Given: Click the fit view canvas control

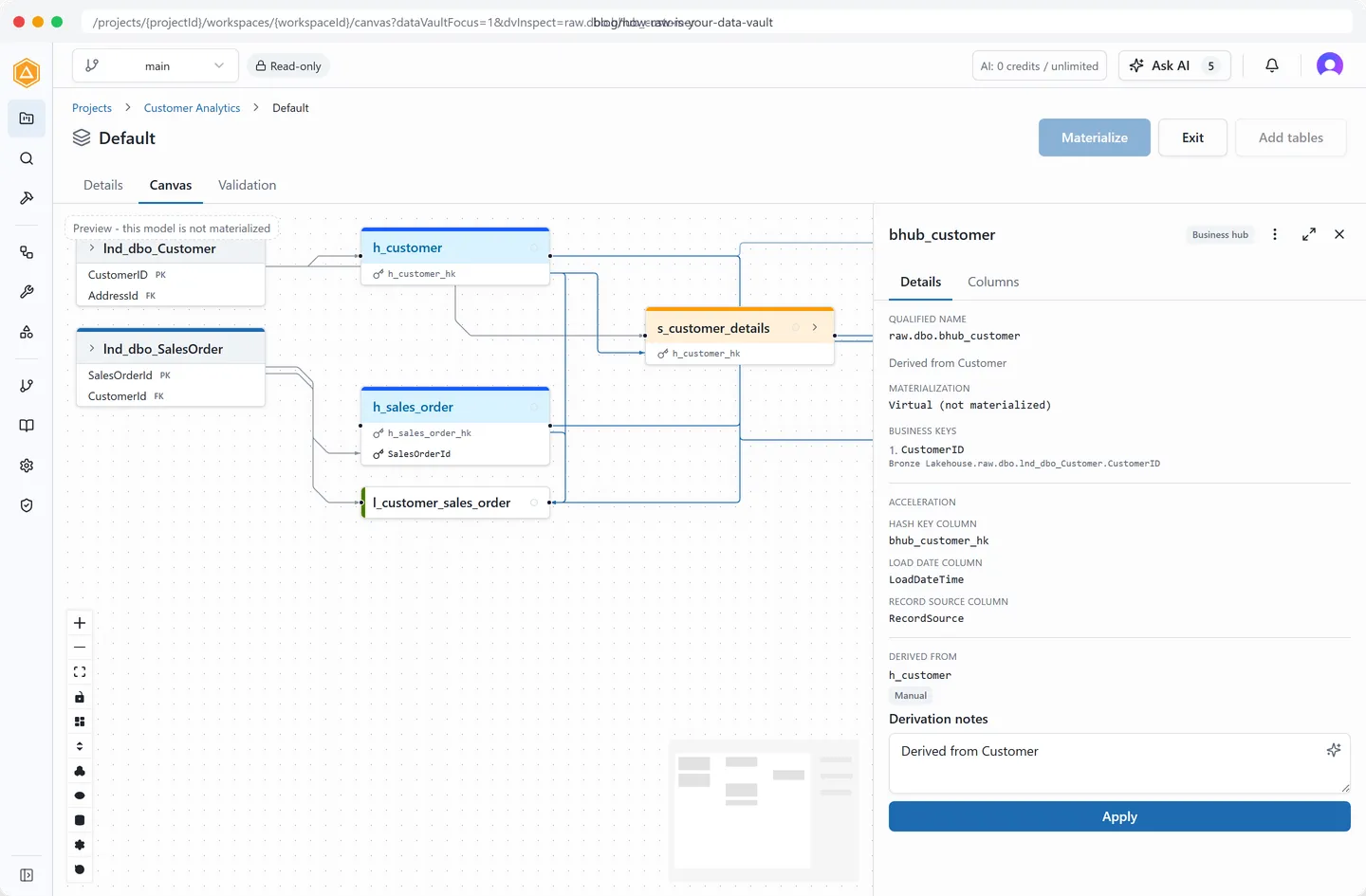Looking at the screenshot, I should coord(80,672).
